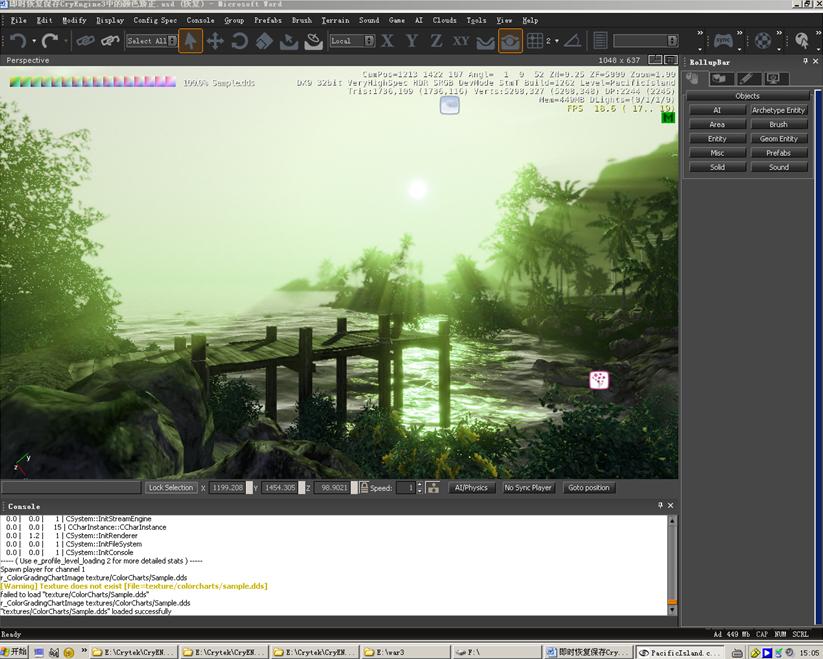Toggle the X axis constraint
Image resolution: width=823 pixels, height=659 pixels.
pyautogui.click(x=387, y=41)
